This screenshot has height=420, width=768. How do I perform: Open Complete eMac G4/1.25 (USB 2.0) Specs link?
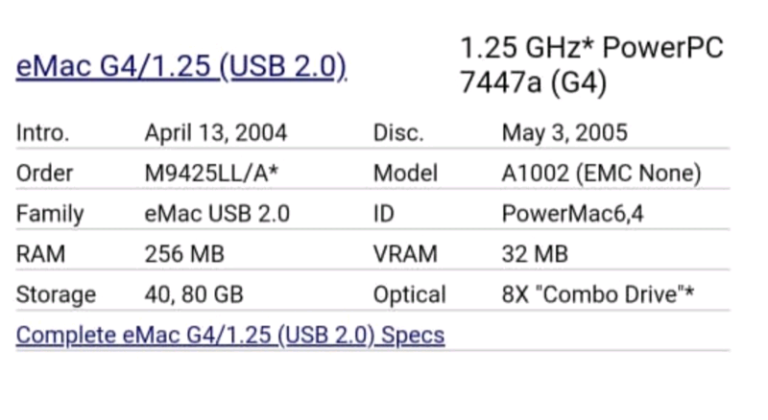[230, 334]
